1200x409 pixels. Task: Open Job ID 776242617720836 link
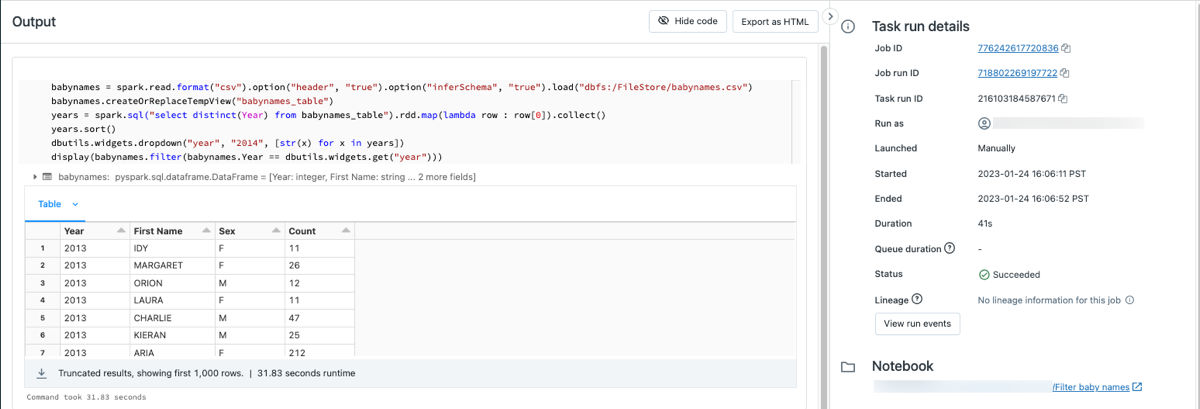click(x=1017, y=48)
